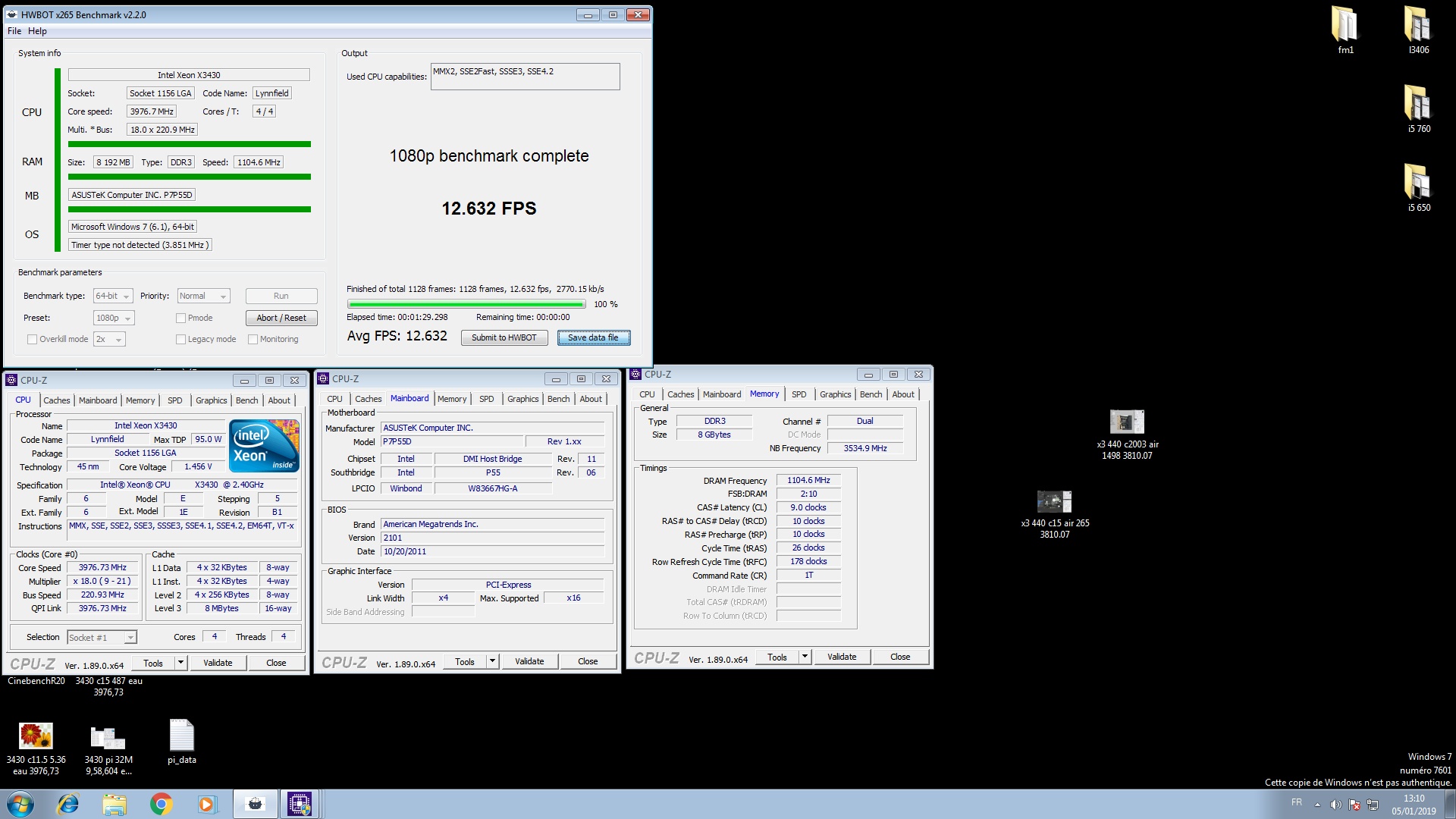
Task: Click the Windows Start orb
Action: pos(20,804)
